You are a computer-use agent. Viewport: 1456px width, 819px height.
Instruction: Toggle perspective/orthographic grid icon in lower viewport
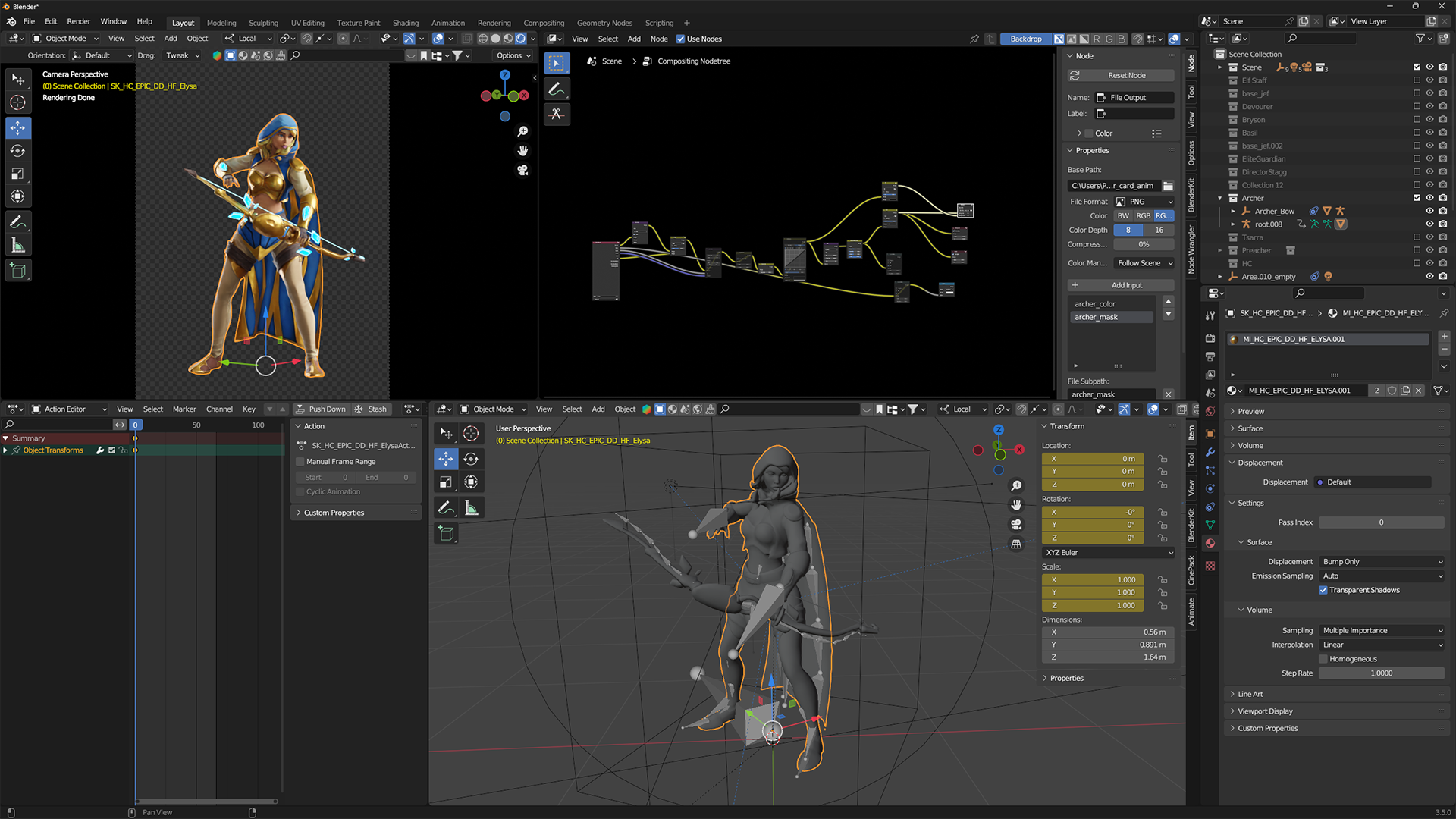pyautogui.click(x=1016, y=544)
